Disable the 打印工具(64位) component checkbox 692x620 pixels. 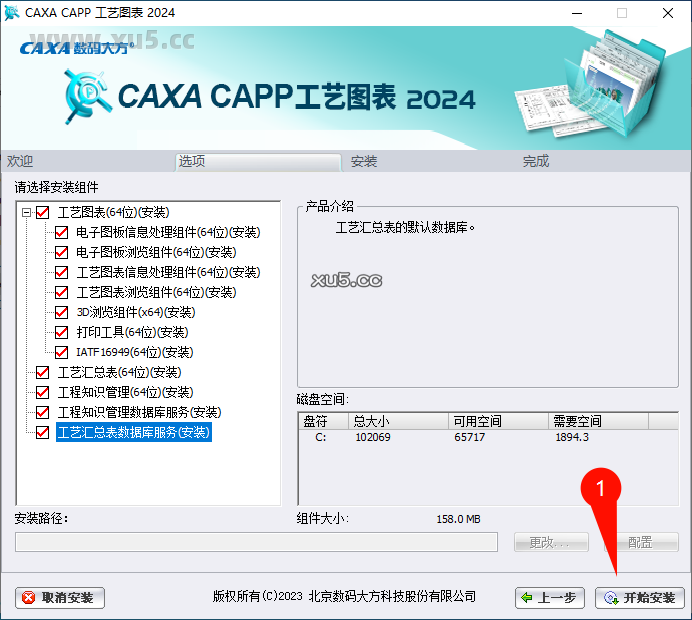[x=62, y=332]
